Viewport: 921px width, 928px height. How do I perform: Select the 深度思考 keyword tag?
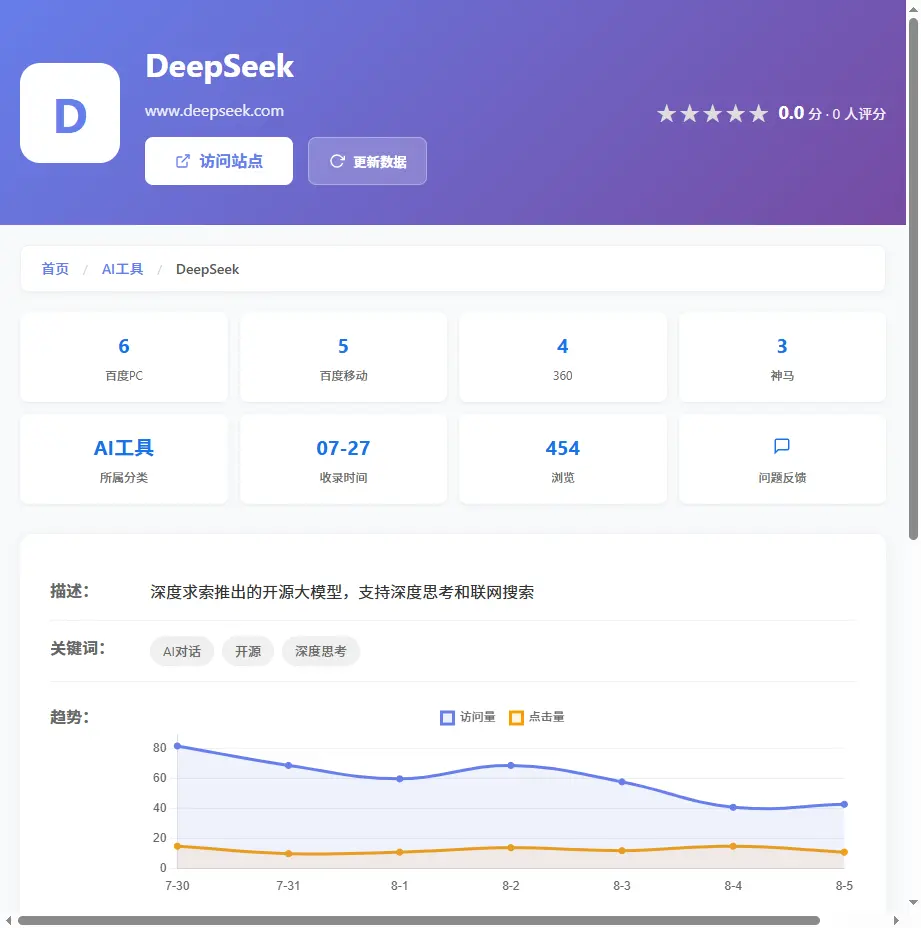point(321,652)
